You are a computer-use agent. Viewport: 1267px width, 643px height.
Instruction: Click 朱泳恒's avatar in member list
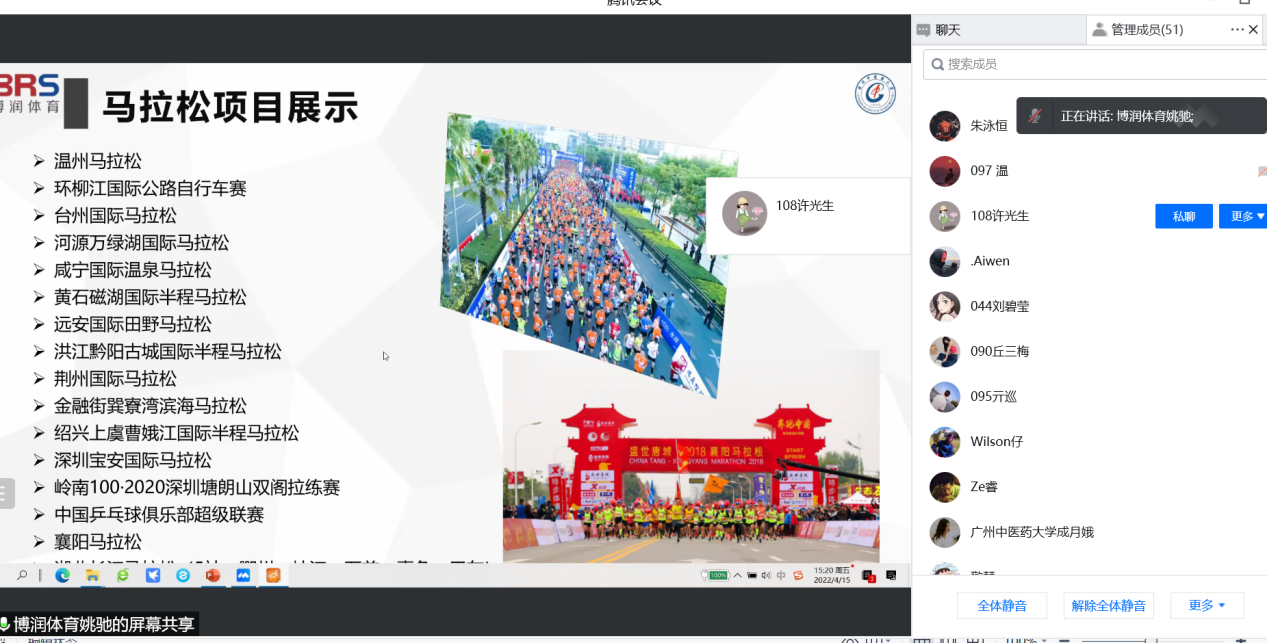[x=945, y=126]
